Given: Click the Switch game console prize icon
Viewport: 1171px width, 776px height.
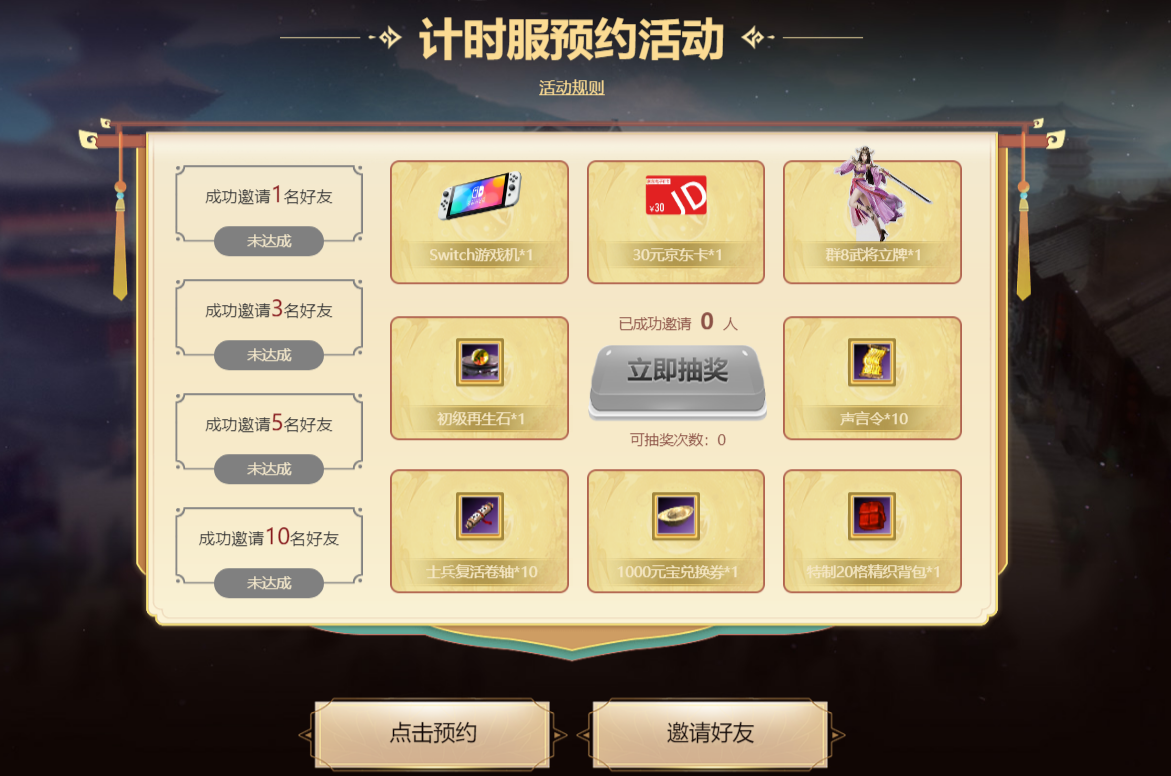Looking at the screenshot, I should (x=479, y=196).
